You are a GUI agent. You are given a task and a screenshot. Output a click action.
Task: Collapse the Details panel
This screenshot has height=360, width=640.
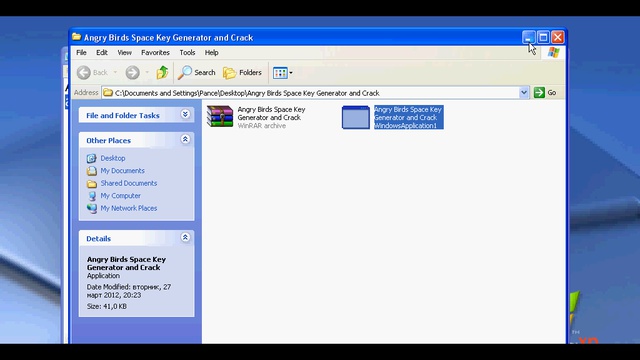click(x=185, y=237)
